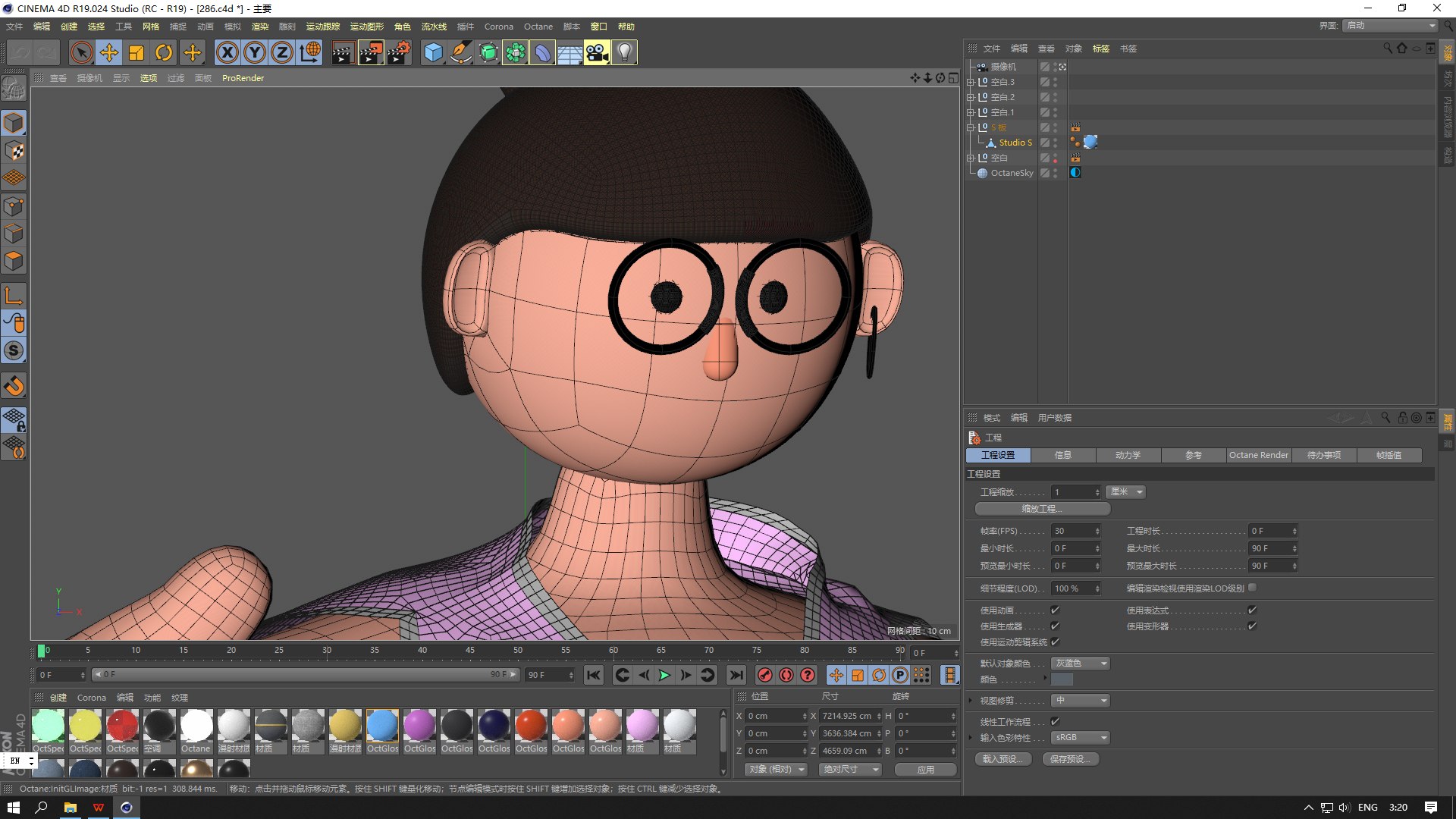Open the 界面 layout dropdown
Image resolution: width=1456 pixels, height=819 pixels.
[x=1390, y=26]
